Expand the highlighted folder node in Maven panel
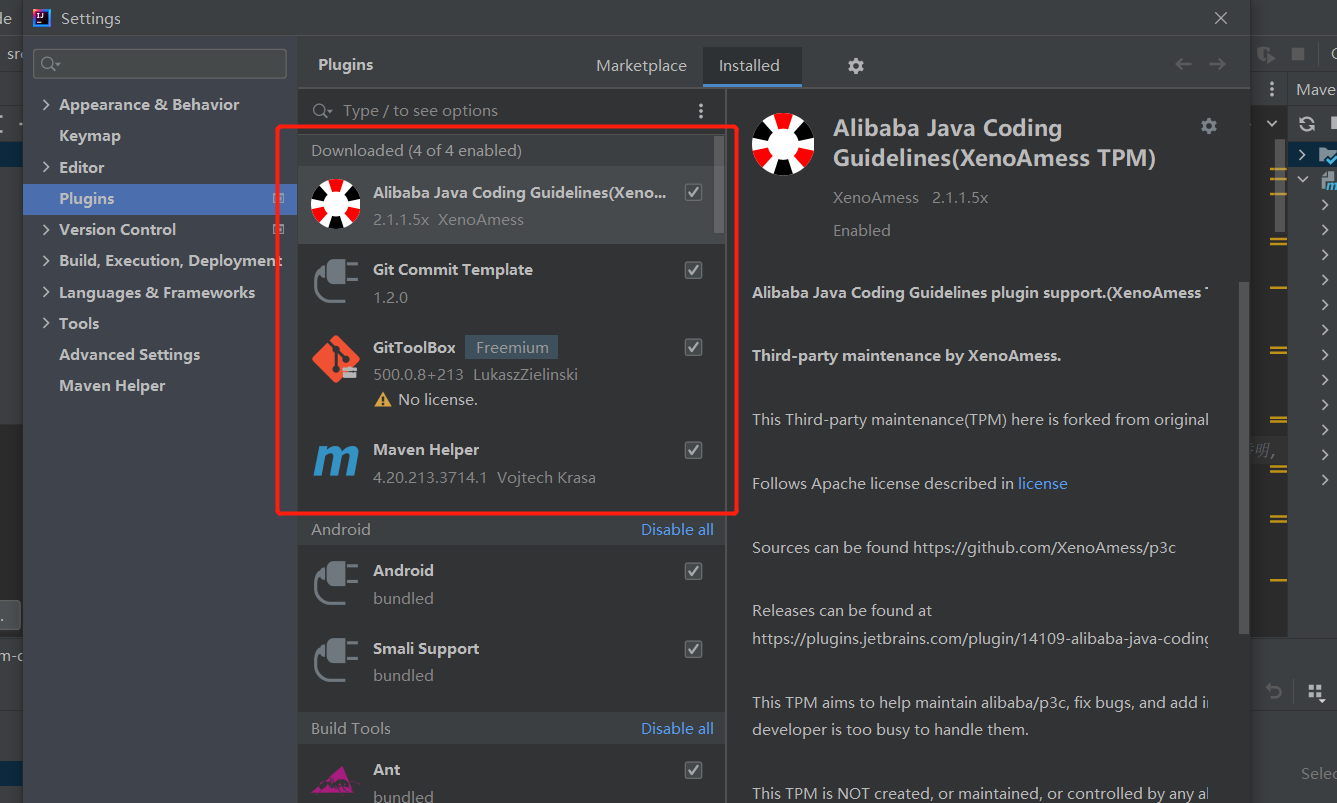This screenshot has width=1337, height=803. (x=1301, y=155)
